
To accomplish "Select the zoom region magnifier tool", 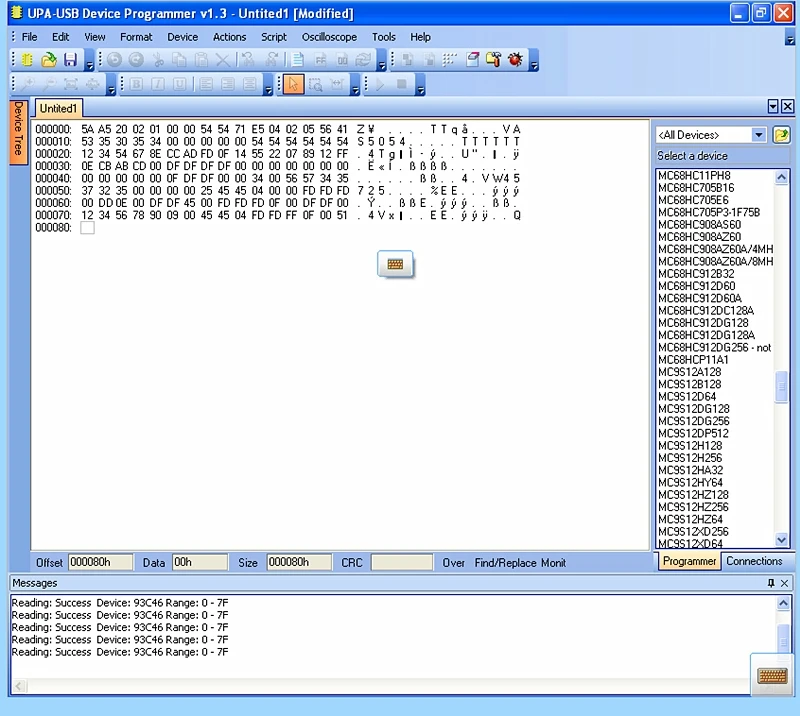I will pyautogui.click(x=316, y=84).
